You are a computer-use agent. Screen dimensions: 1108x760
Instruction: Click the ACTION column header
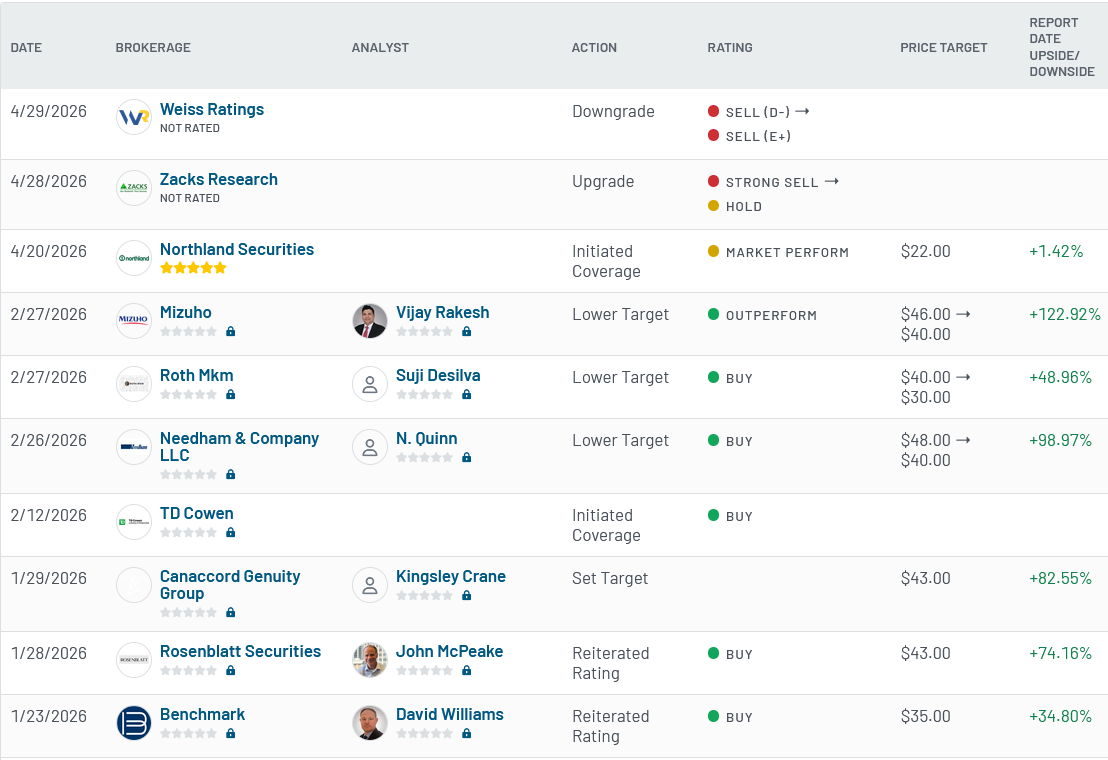click(x=594, y=47)
